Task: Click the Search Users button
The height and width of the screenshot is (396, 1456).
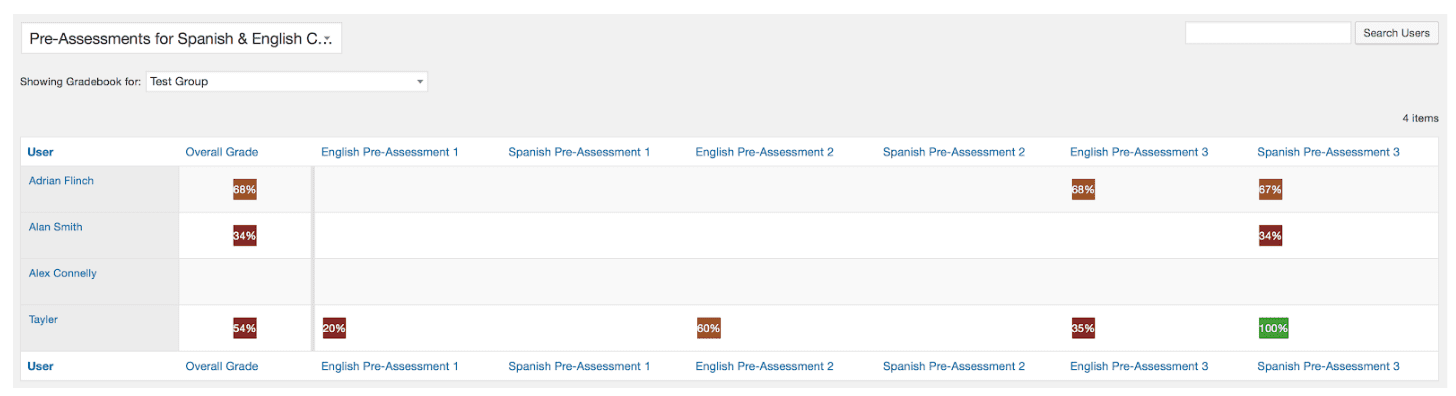Action: 1396,33
